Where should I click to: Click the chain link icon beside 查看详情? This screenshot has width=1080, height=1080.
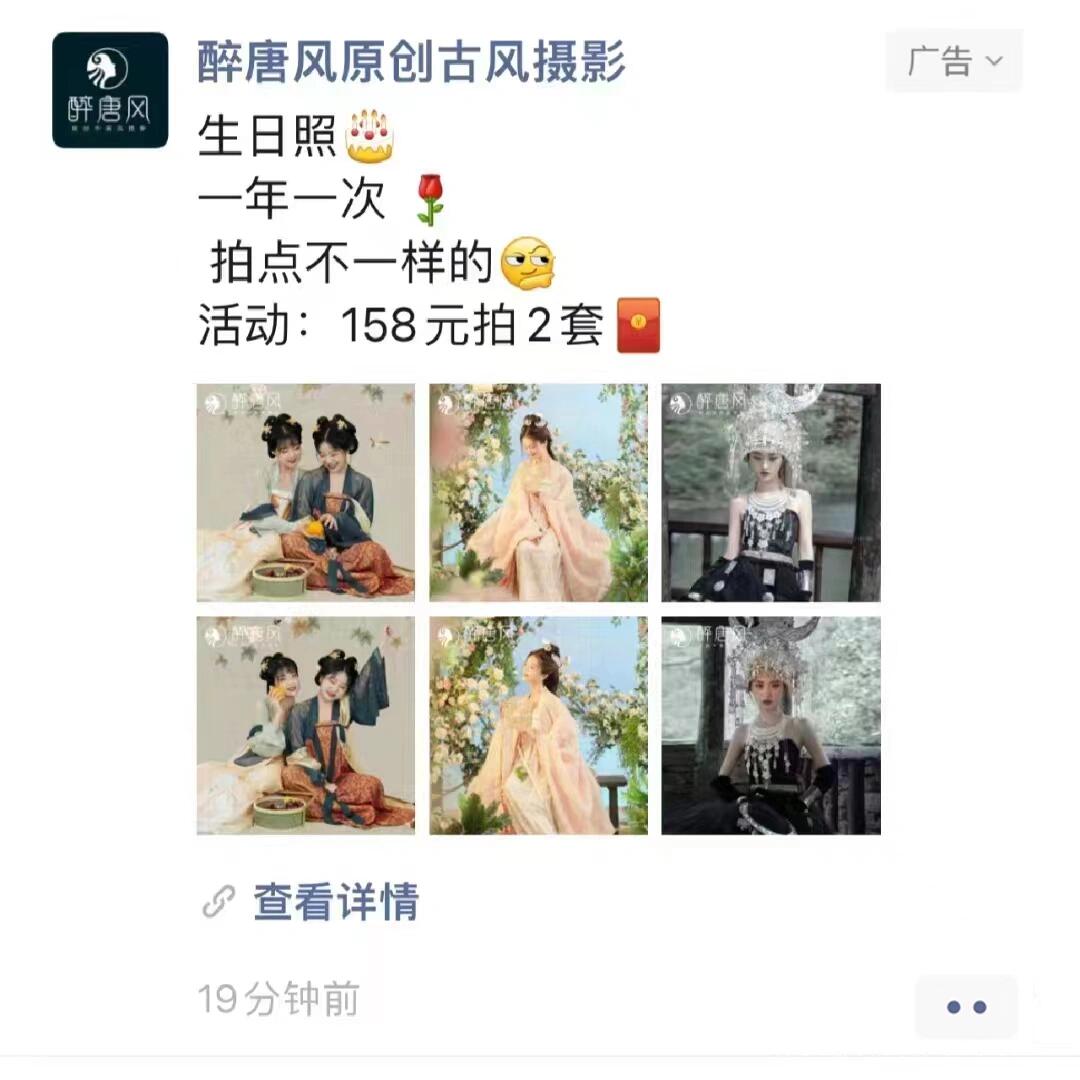pyautogui.click(x=219, y=902)
